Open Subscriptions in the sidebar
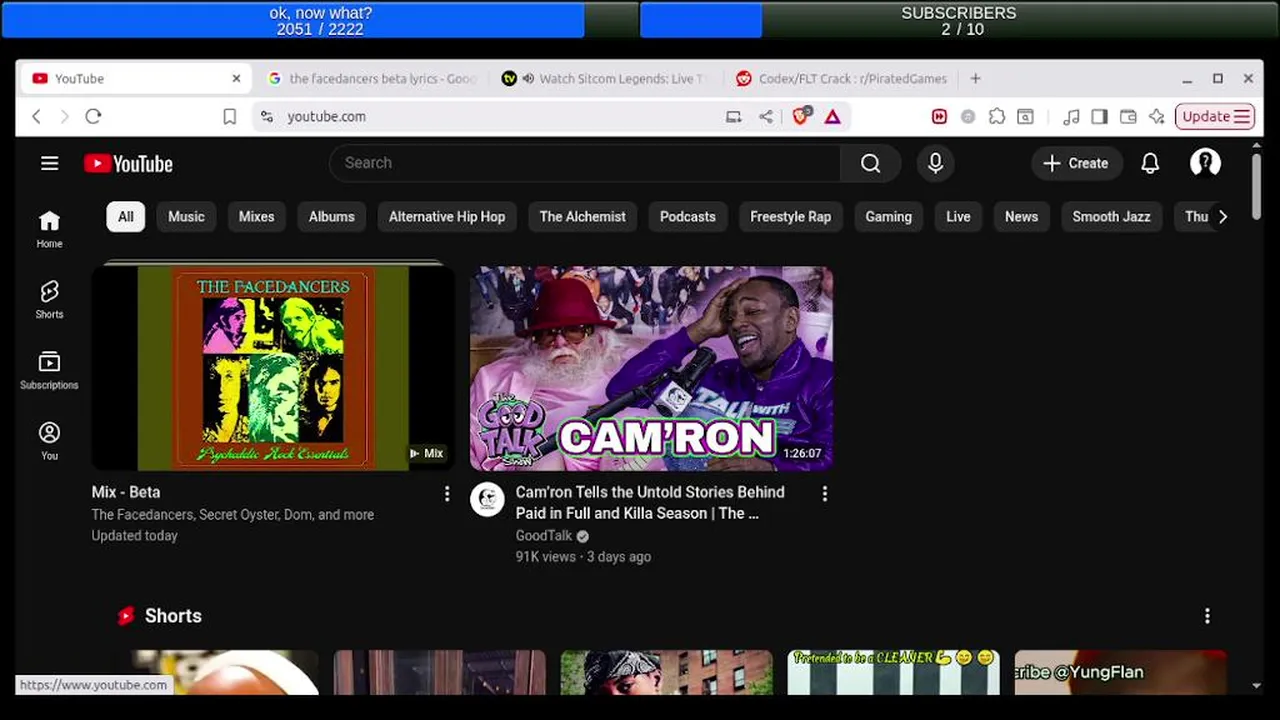 [x=49, y=370]
